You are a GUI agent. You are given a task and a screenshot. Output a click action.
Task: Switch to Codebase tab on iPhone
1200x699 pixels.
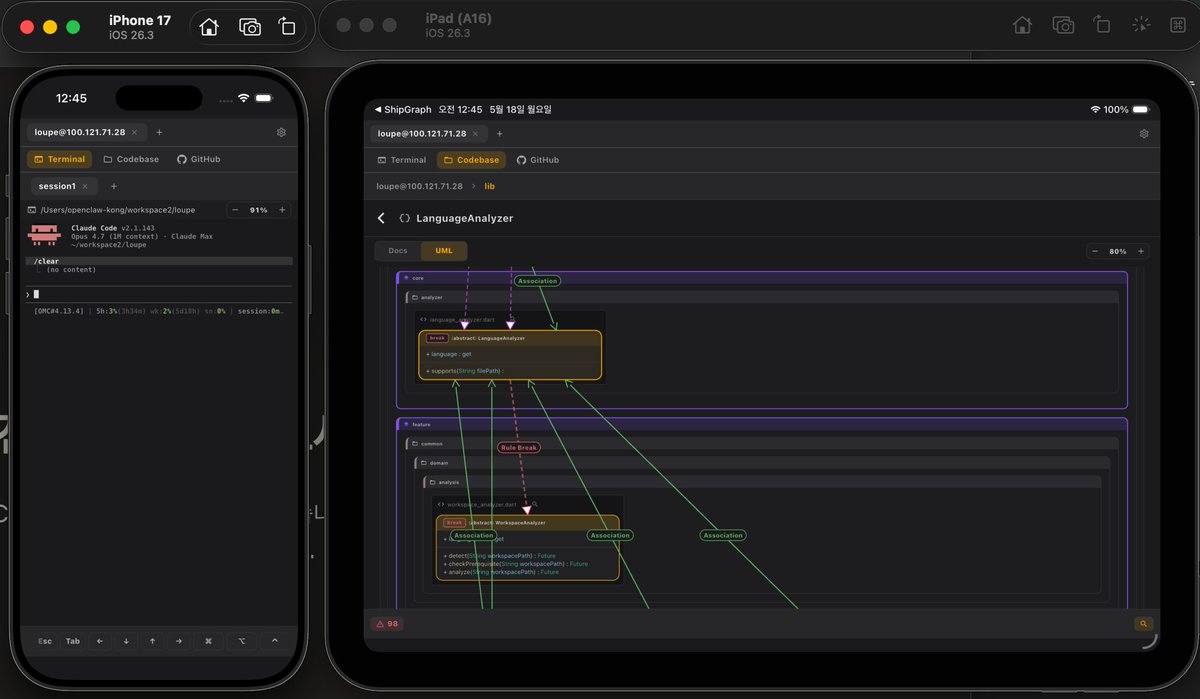point(131,159)
